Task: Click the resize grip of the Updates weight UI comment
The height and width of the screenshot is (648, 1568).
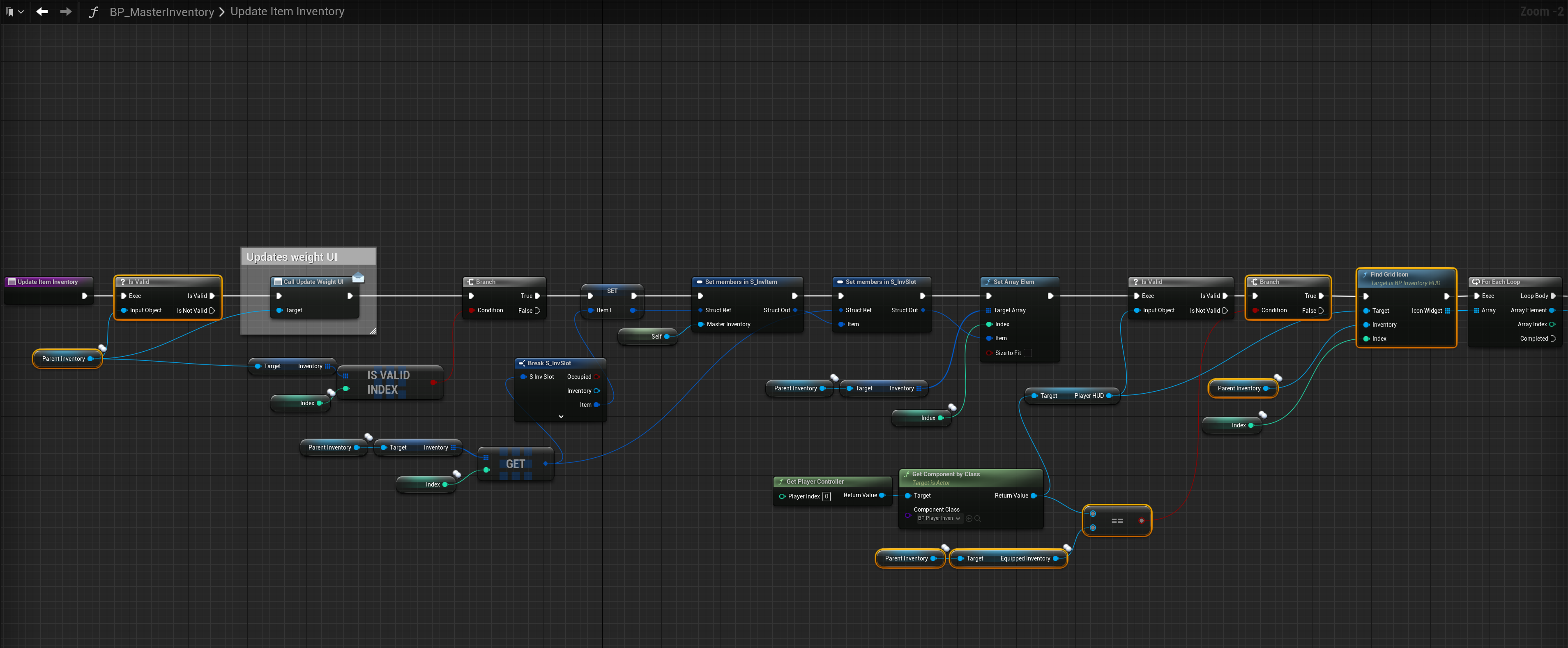Action: 373,331
